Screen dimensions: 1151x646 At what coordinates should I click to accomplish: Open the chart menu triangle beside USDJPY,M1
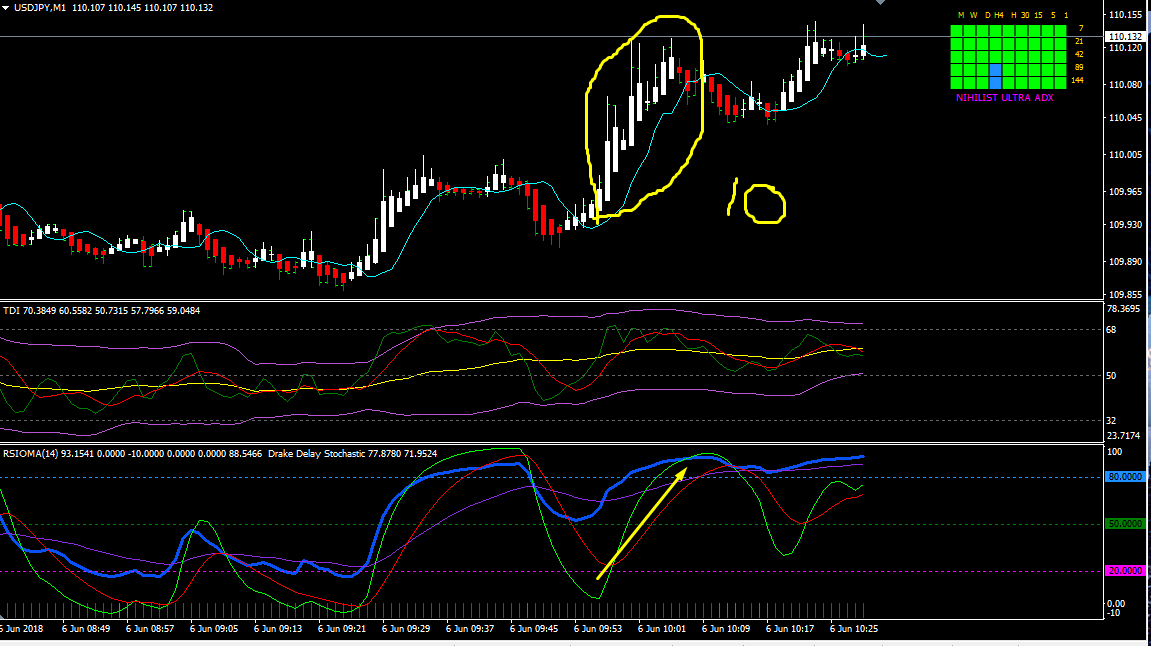tap(6, 8)
